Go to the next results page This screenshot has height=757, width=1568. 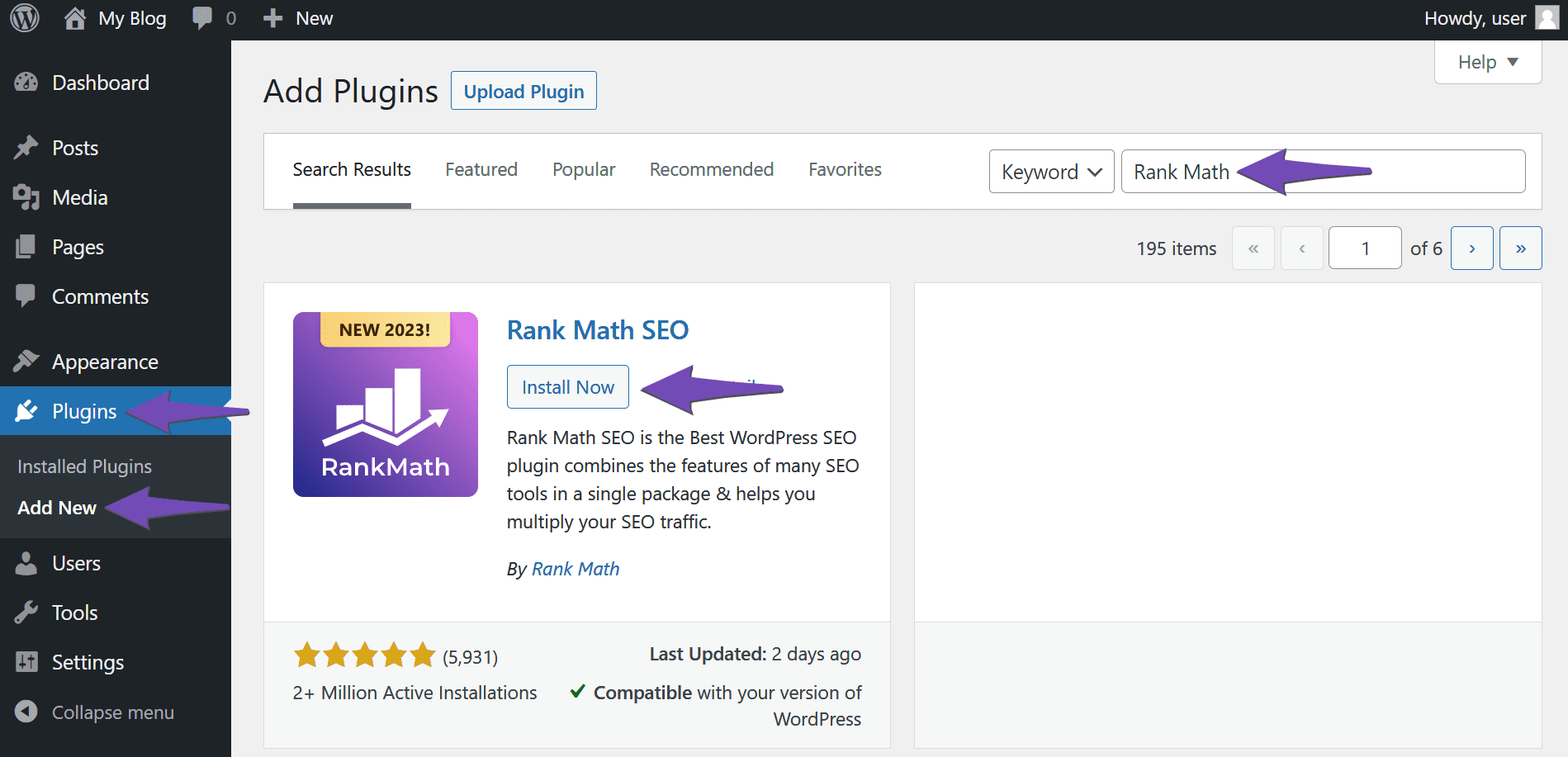(1471, 248)
